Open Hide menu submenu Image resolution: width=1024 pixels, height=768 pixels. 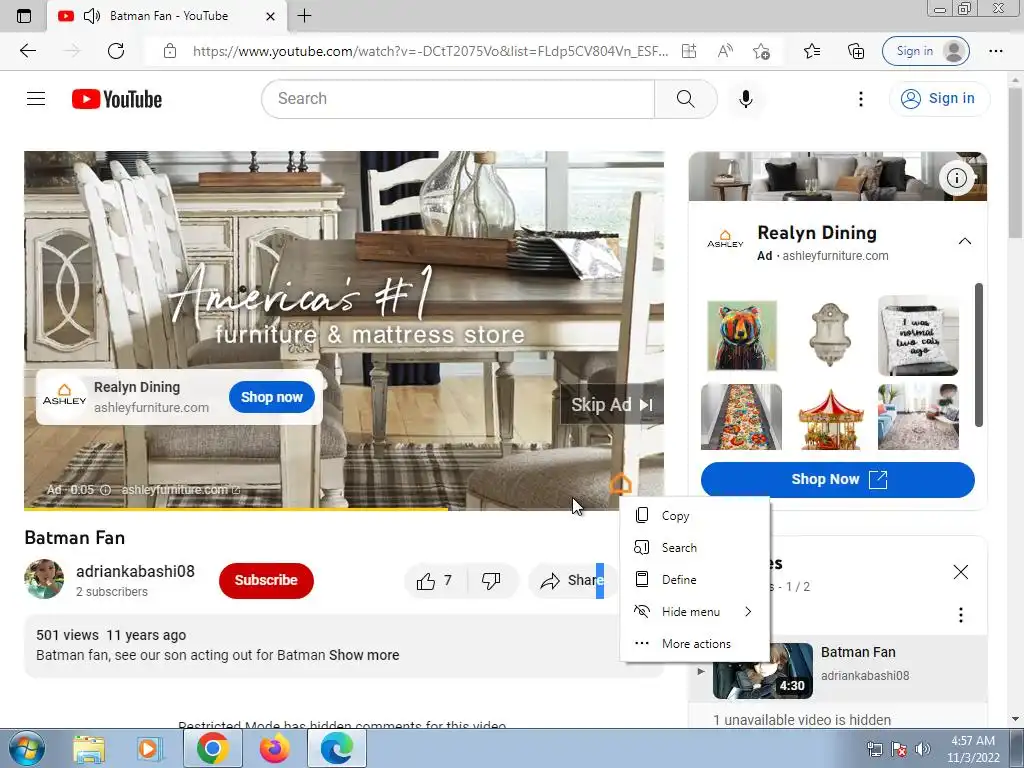[695, 611]
